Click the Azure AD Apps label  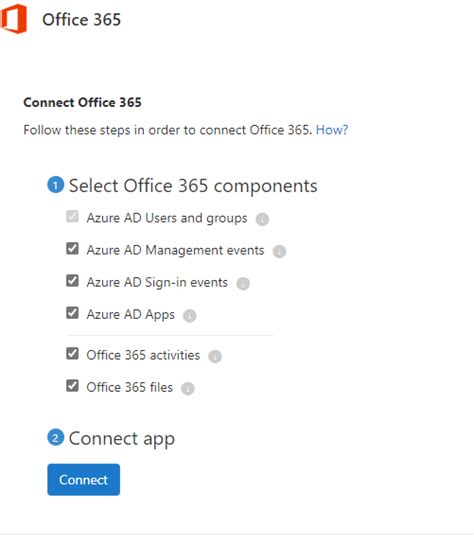(x=130, y=315)
